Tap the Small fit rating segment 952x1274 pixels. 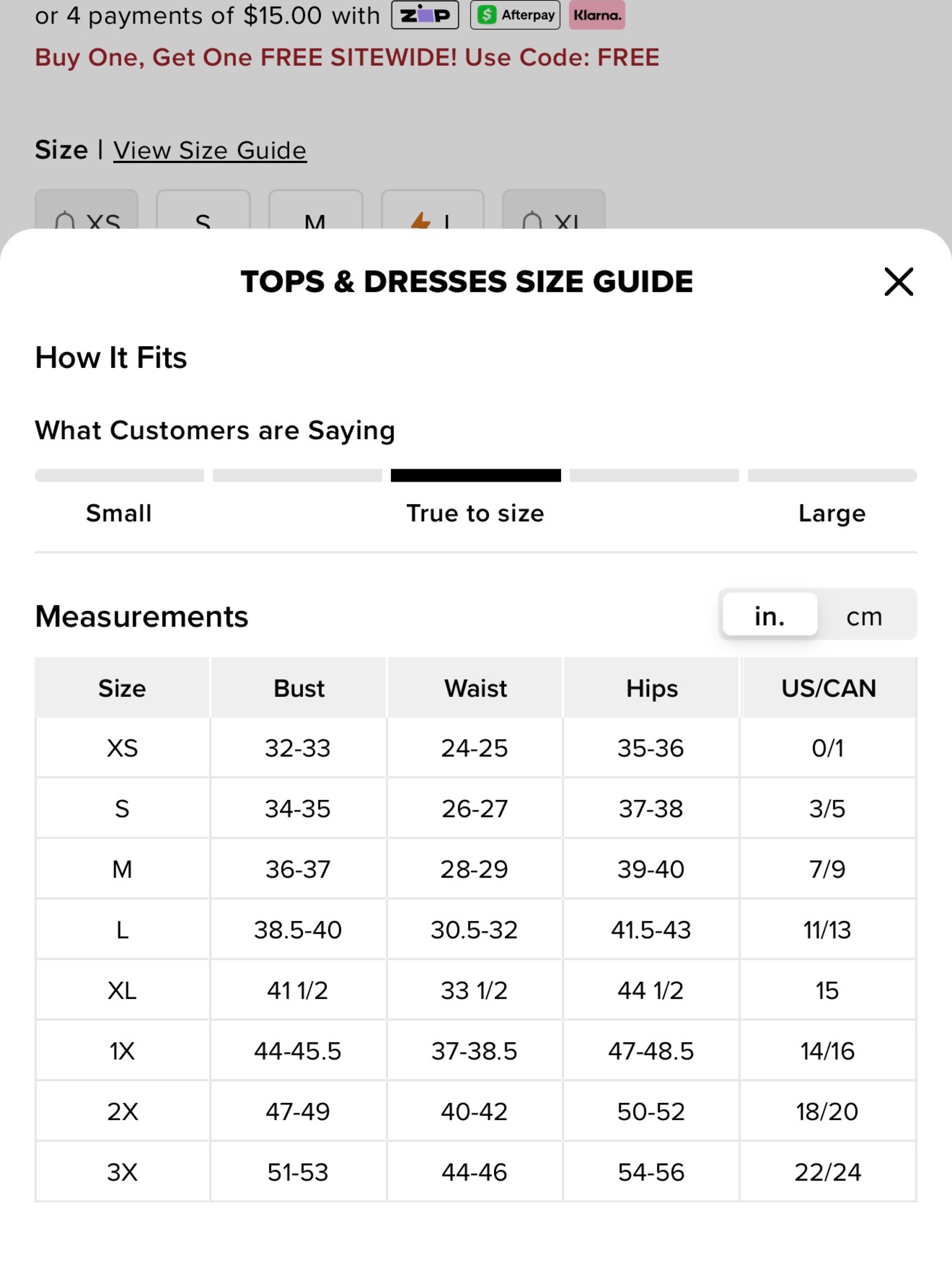(x=119, y=475)
